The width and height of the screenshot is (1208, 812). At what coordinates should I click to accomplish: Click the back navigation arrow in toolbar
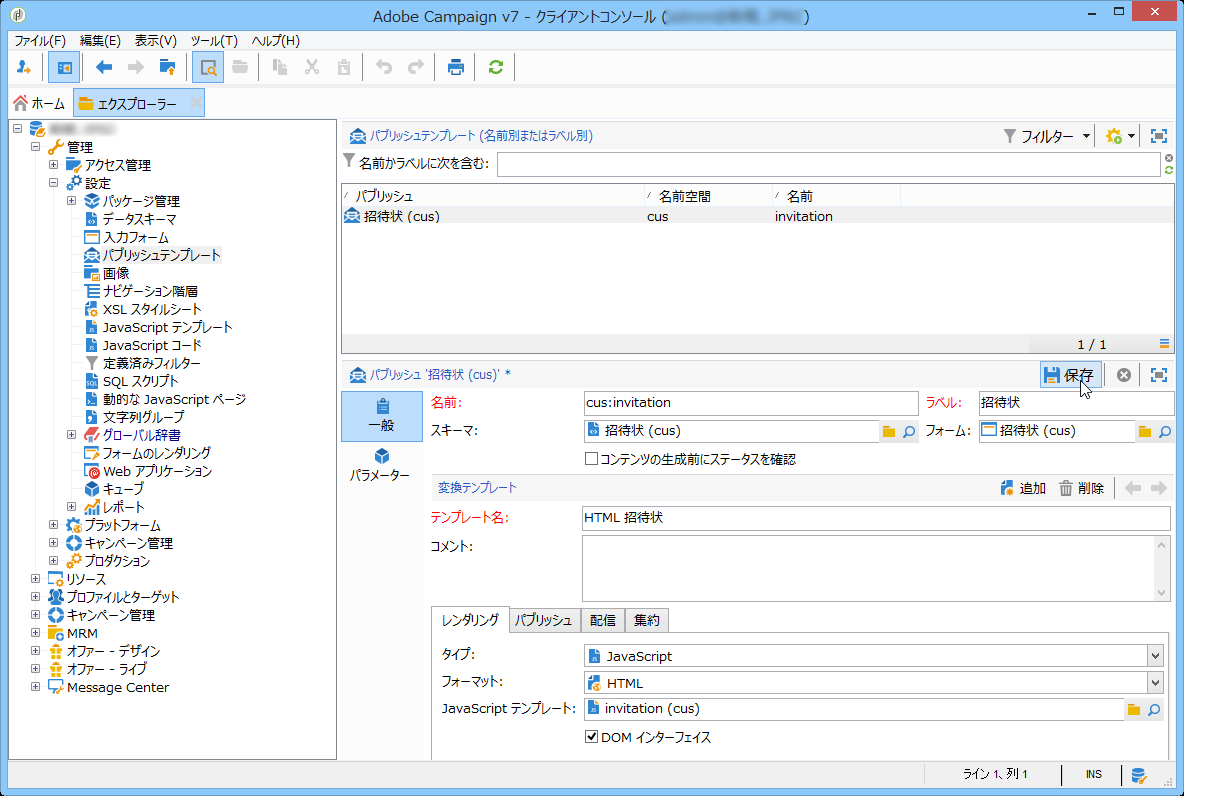pos(104,67)
